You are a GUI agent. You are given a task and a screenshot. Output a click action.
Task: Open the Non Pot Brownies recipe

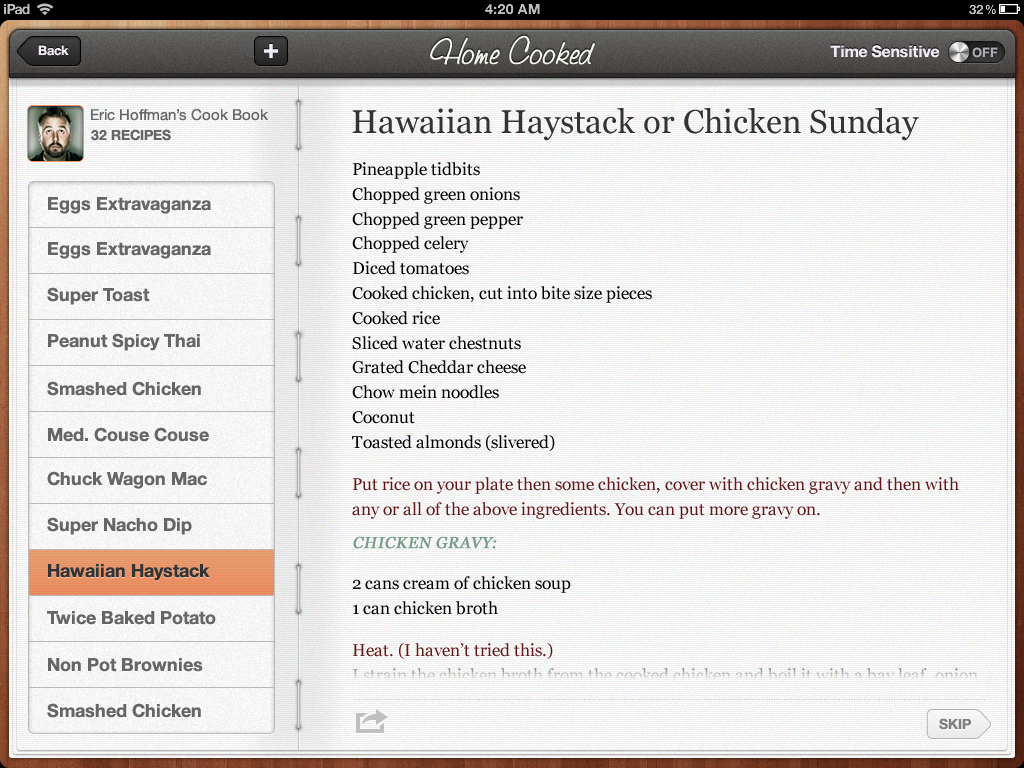tap(152, 665)
